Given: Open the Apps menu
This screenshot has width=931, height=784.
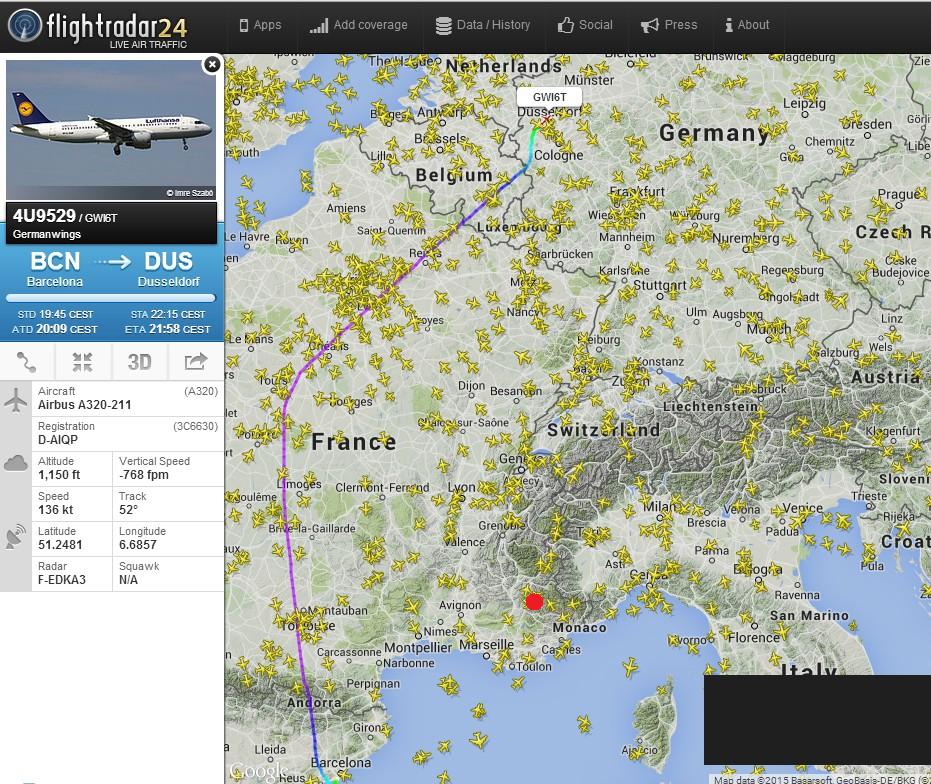Looking at the screenshot, I should pyautogui.click(x=260, y=25).
